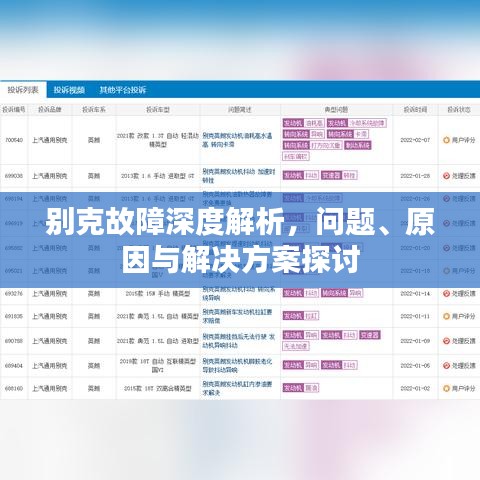This screenshot has width=480, height=480.
Task: Select 英朗 series cell in 2022-01-11 row
Action: point(94,316)
